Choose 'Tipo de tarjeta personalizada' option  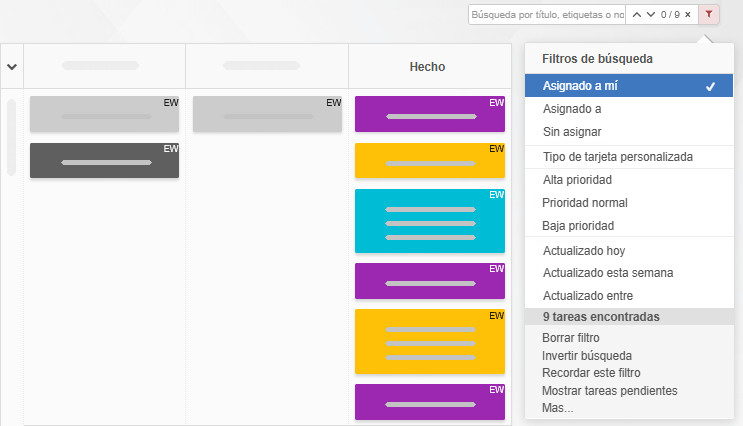pyautogui.click(x=617, y=157)
